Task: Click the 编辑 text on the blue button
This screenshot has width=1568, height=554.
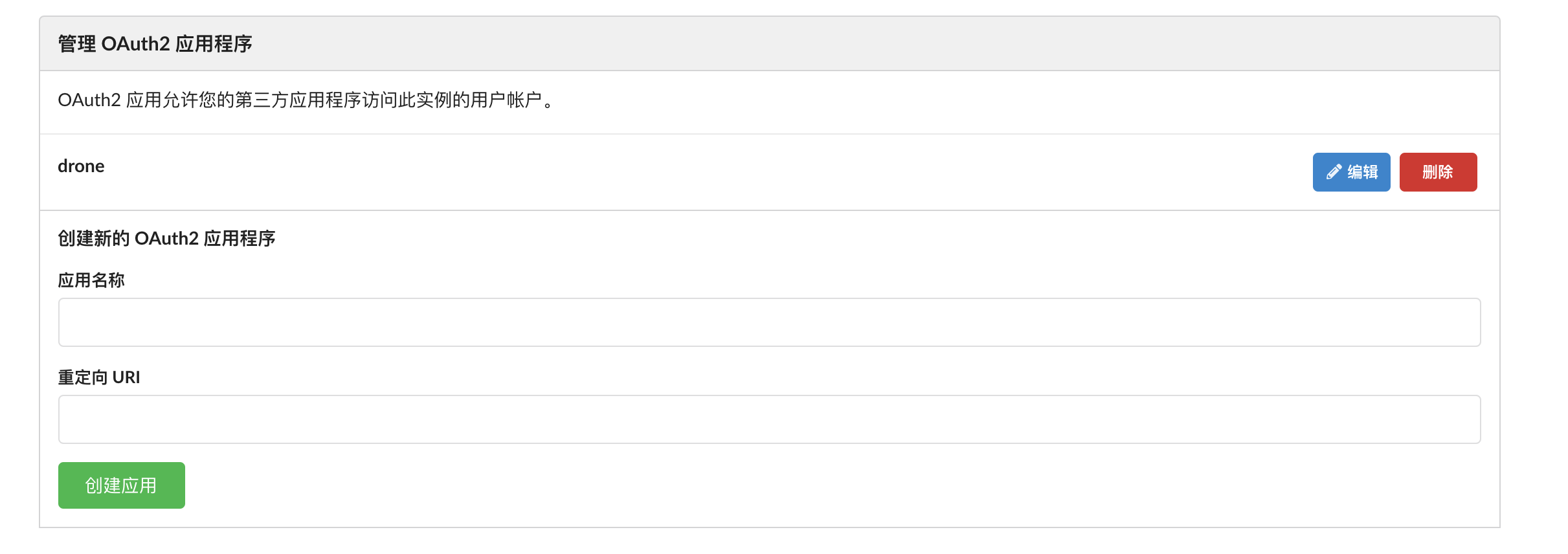Action: coord(1363,172)
